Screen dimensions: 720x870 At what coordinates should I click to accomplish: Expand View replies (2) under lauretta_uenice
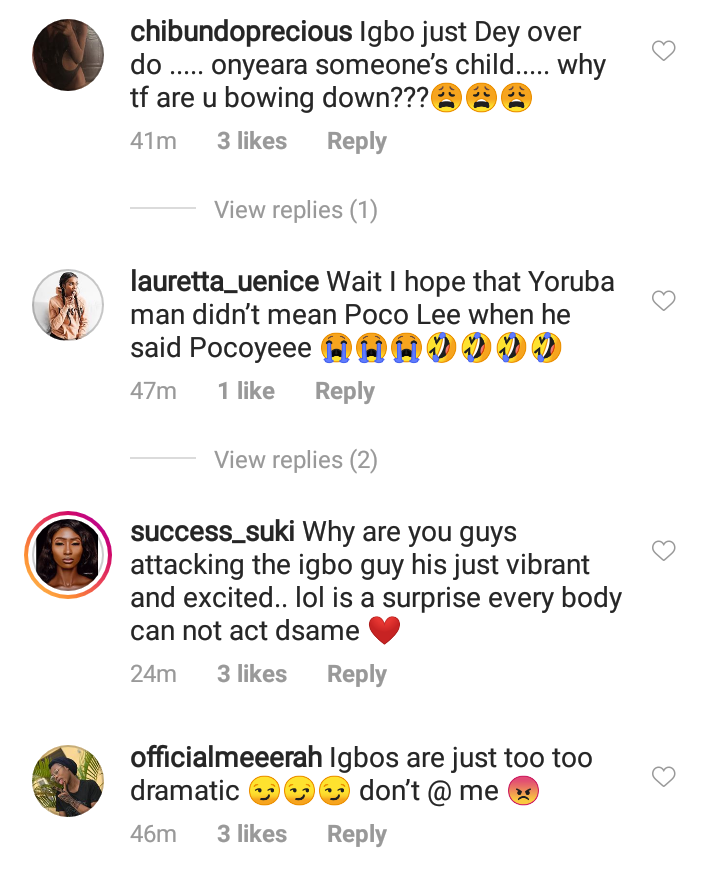click(x=295, y=460)
